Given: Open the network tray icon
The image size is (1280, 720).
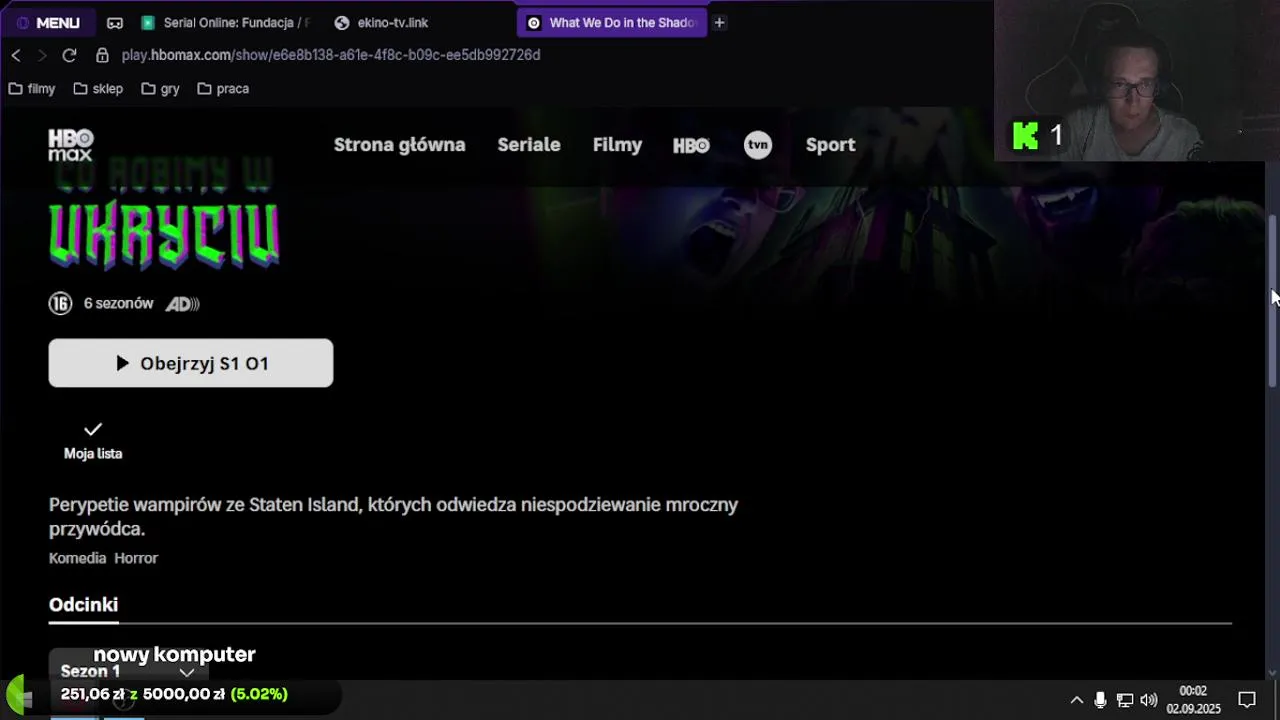Looking at the screenshot, I should [x=1124, y=700].
